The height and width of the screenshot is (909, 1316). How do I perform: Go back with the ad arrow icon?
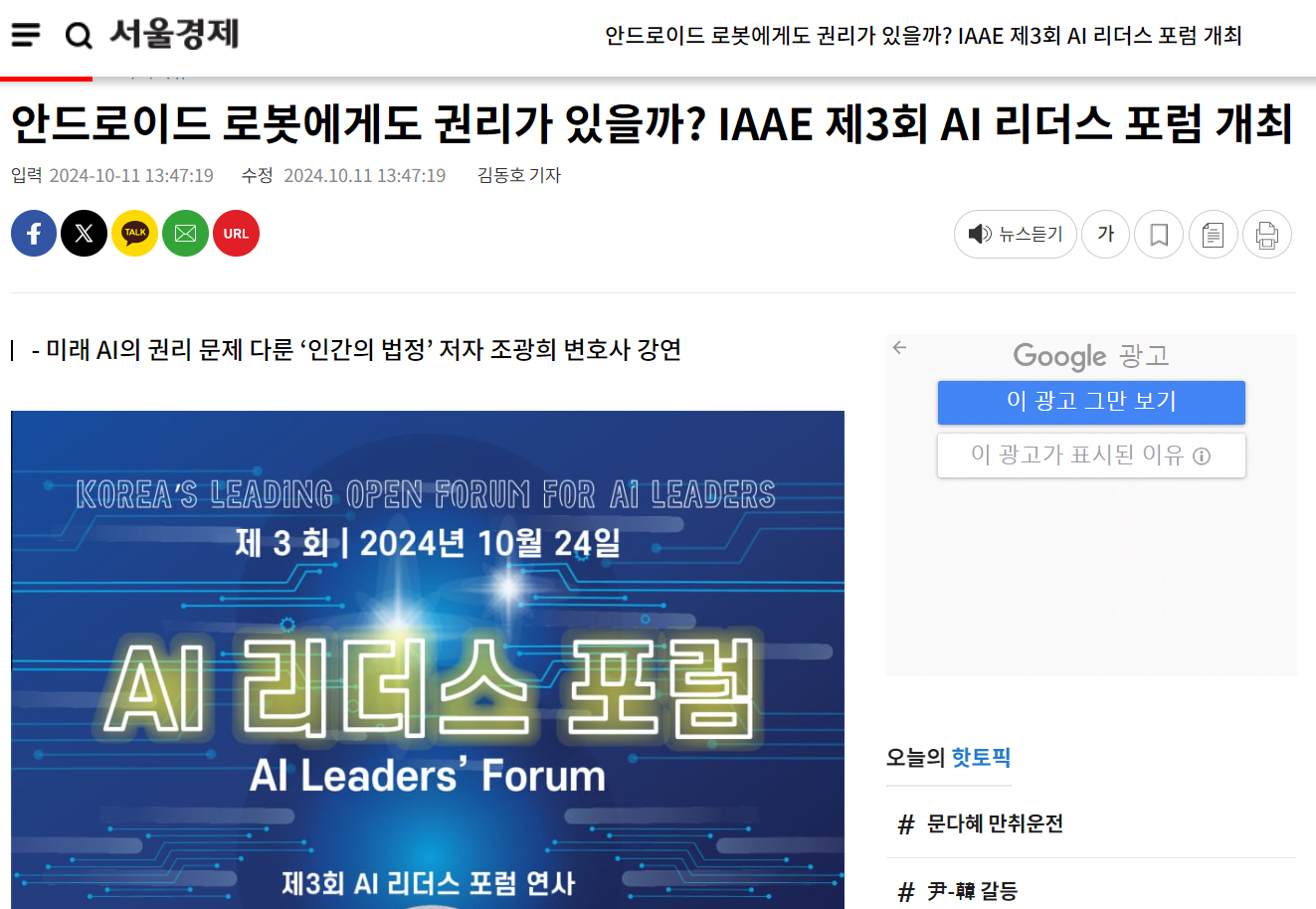tap(899, 347)
